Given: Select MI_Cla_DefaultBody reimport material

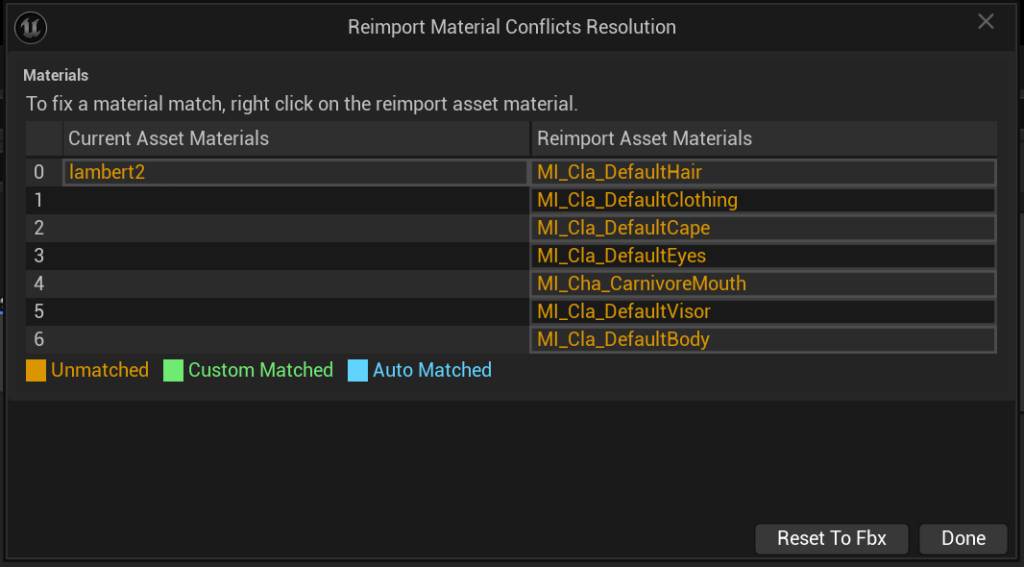Looking at the screenshot, I should pyautogui.click(x=763, y=340).
